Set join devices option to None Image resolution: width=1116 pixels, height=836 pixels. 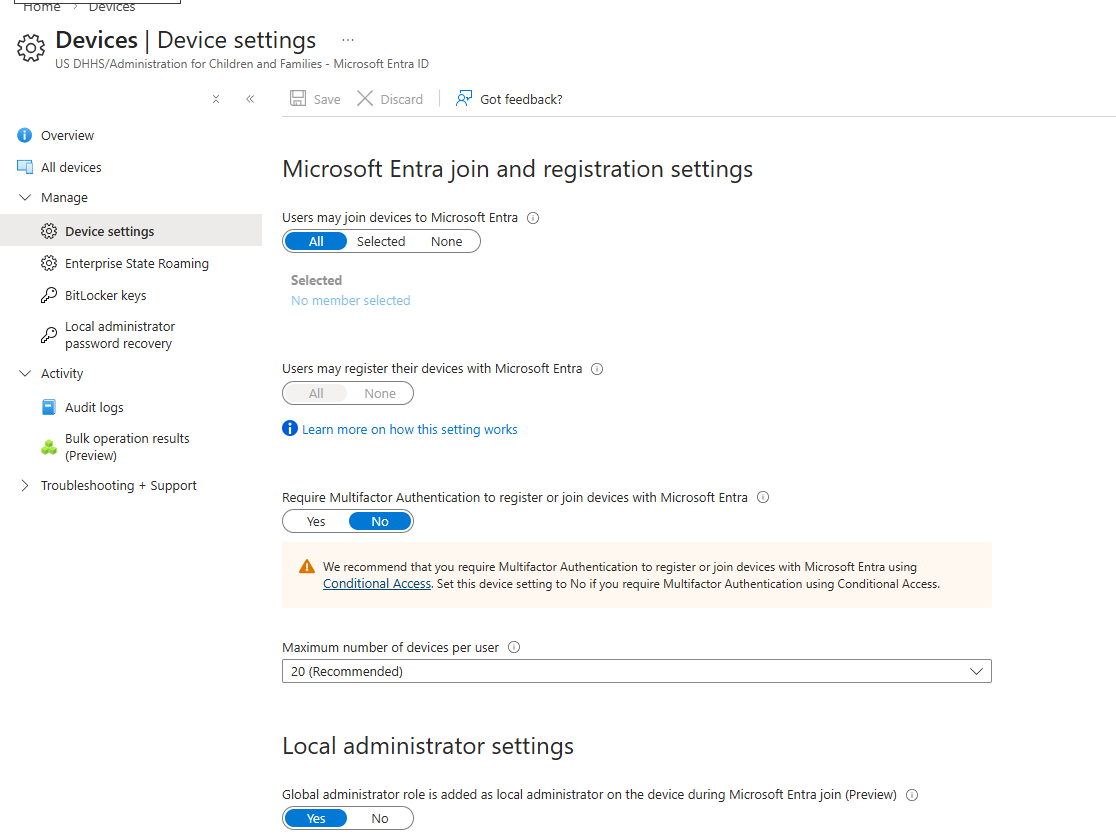click(446, 241)
